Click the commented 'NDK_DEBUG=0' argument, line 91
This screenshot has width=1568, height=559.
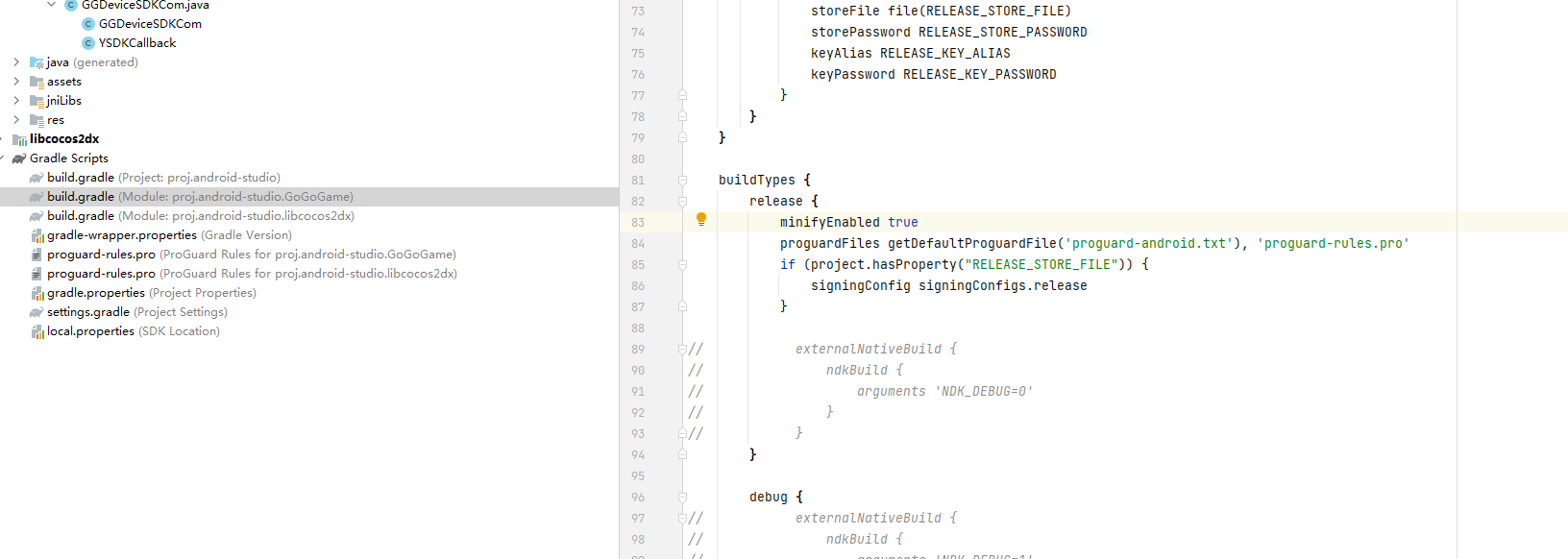[x=984, y=391]
